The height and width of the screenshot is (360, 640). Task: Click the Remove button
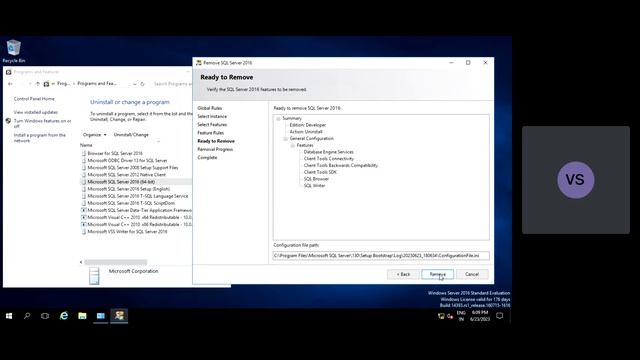(x=437, y=274)
